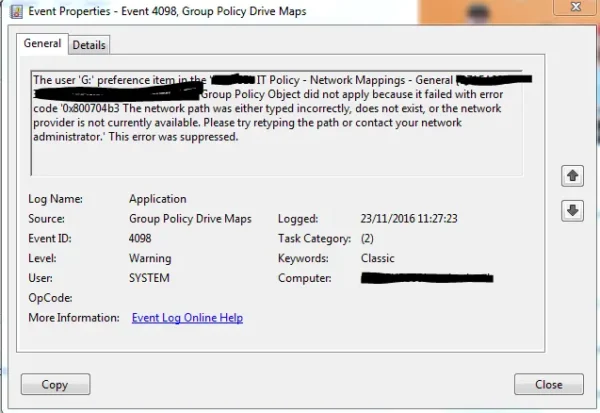Select the Keywords value 'Classic'
The image size is (600, 413).
point(377,258)
